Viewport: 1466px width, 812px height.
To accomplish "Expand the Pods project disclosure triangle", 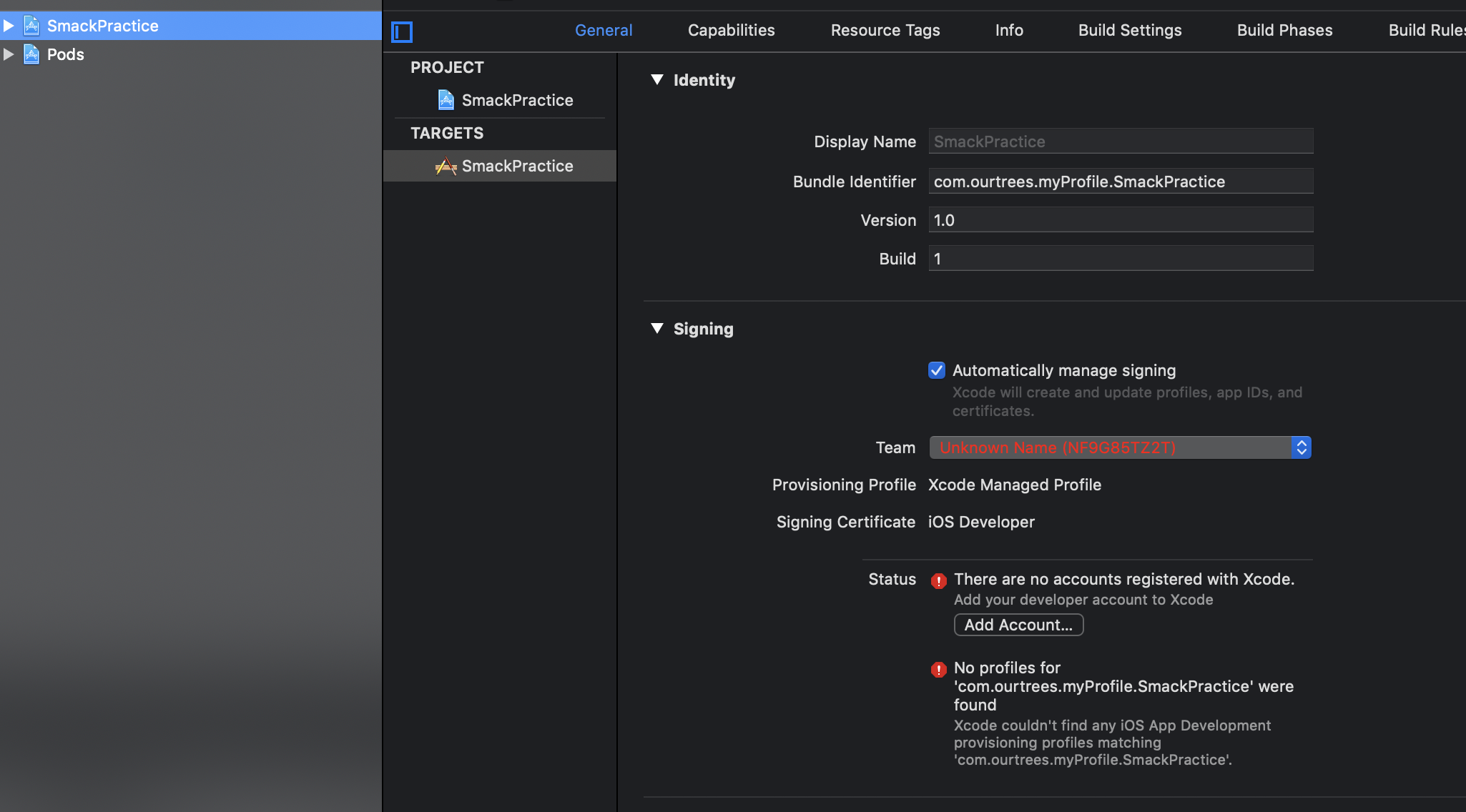I will [9, 54].
